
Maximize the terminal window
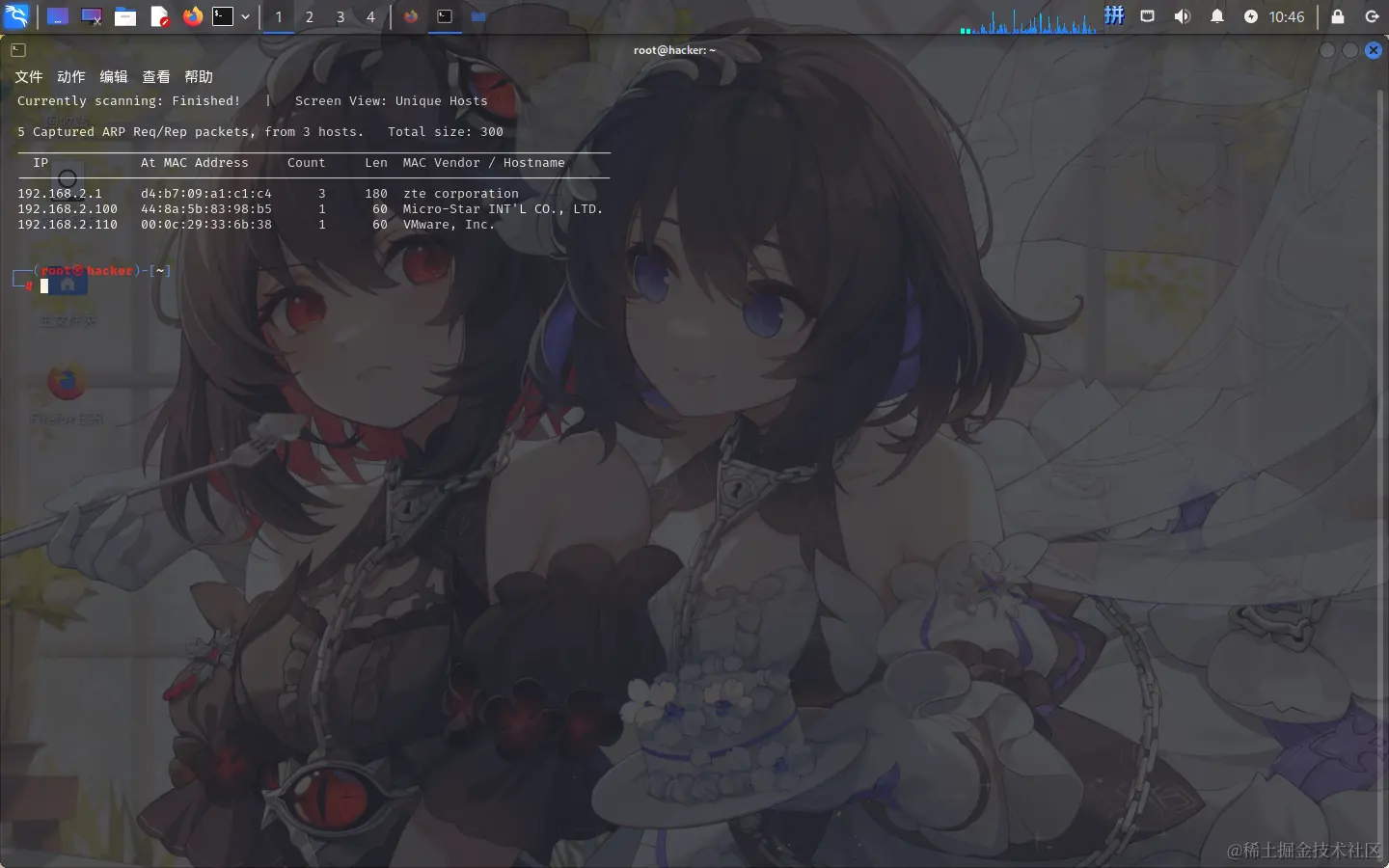click(1350, 50)
